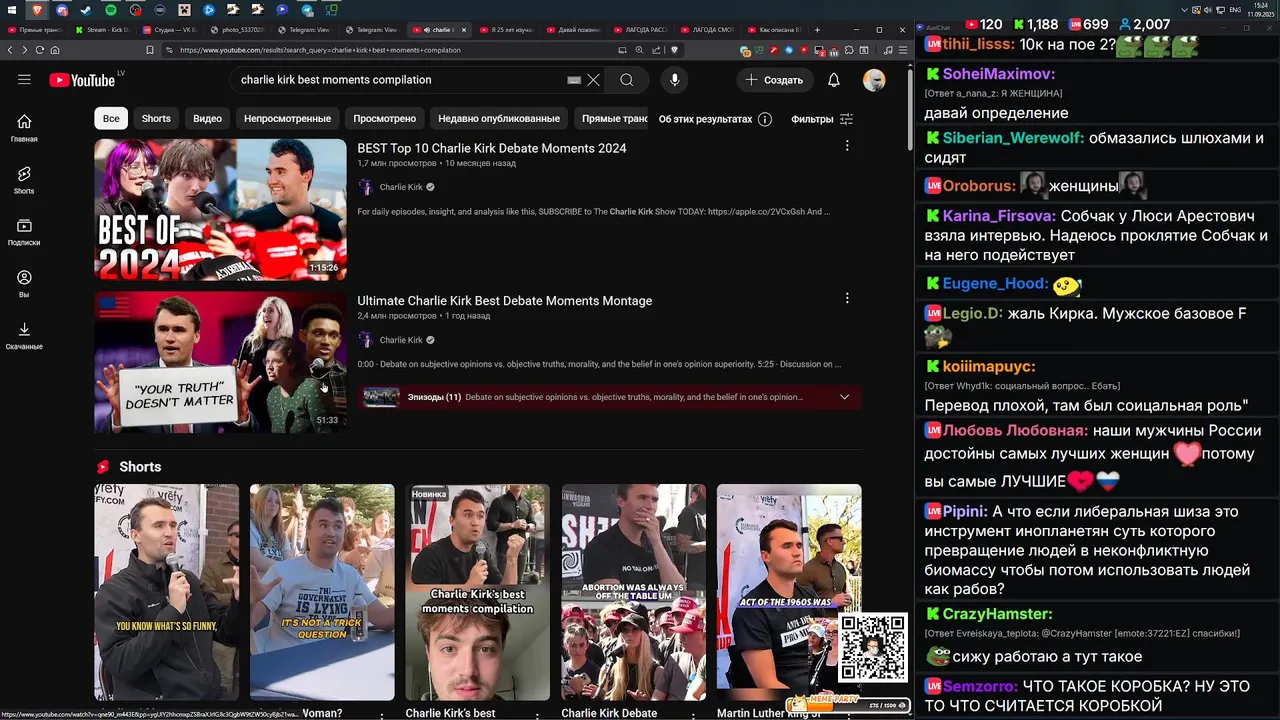Open Подписки subscriptions in the sidebar
Image resolution: width=1280 pixels, height=720 pixels.
click(x=24, y=232)
